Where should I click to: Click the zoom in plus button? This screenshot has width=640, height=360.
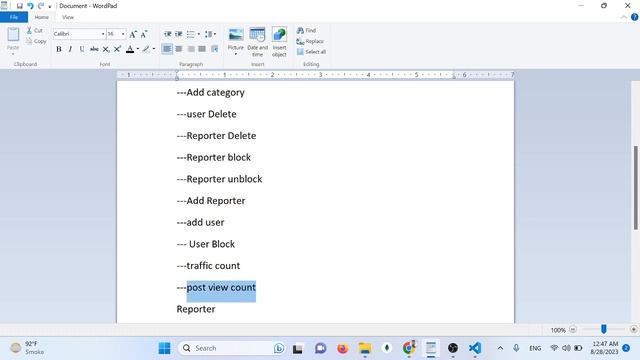(633, 329)
